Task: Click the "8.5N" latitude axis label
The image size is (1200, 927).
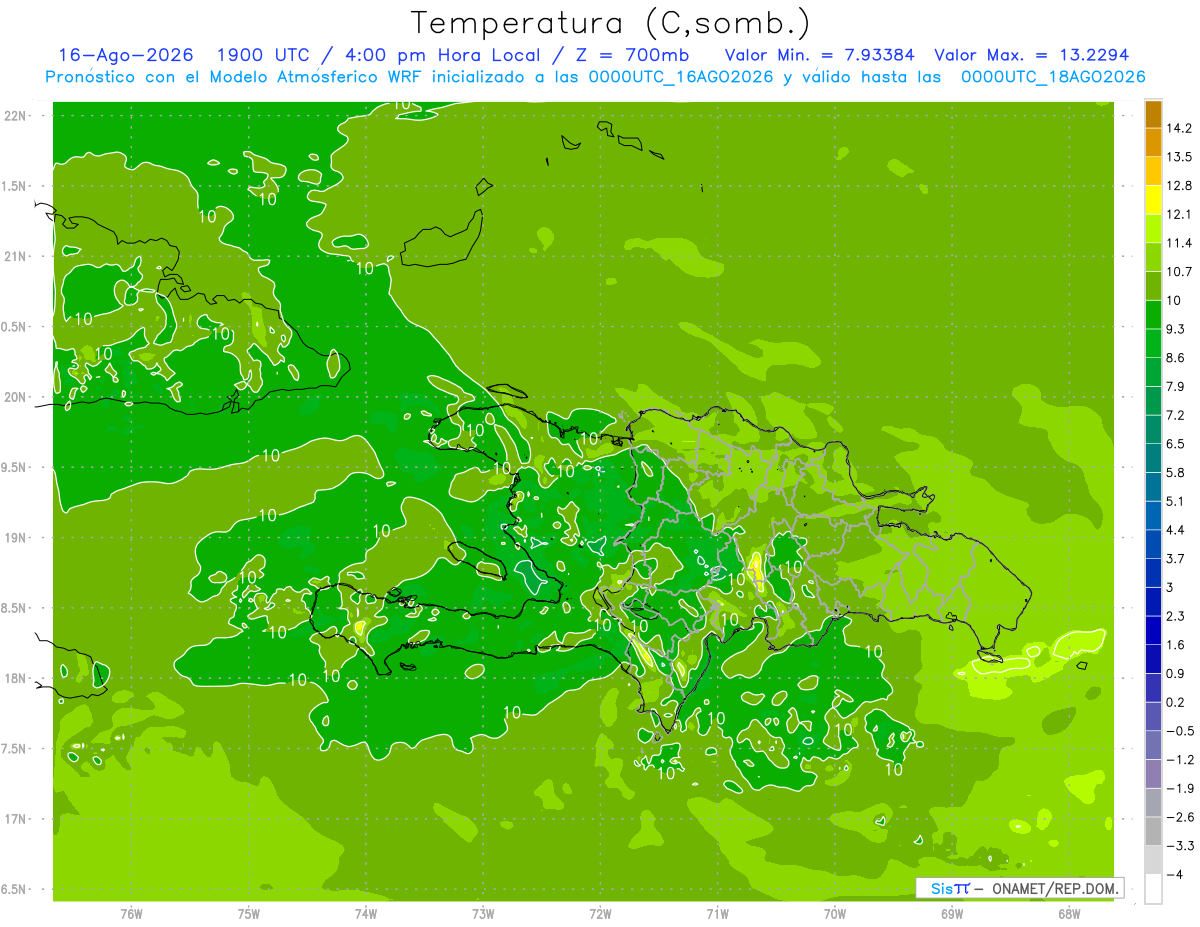Action: (15, 608)
